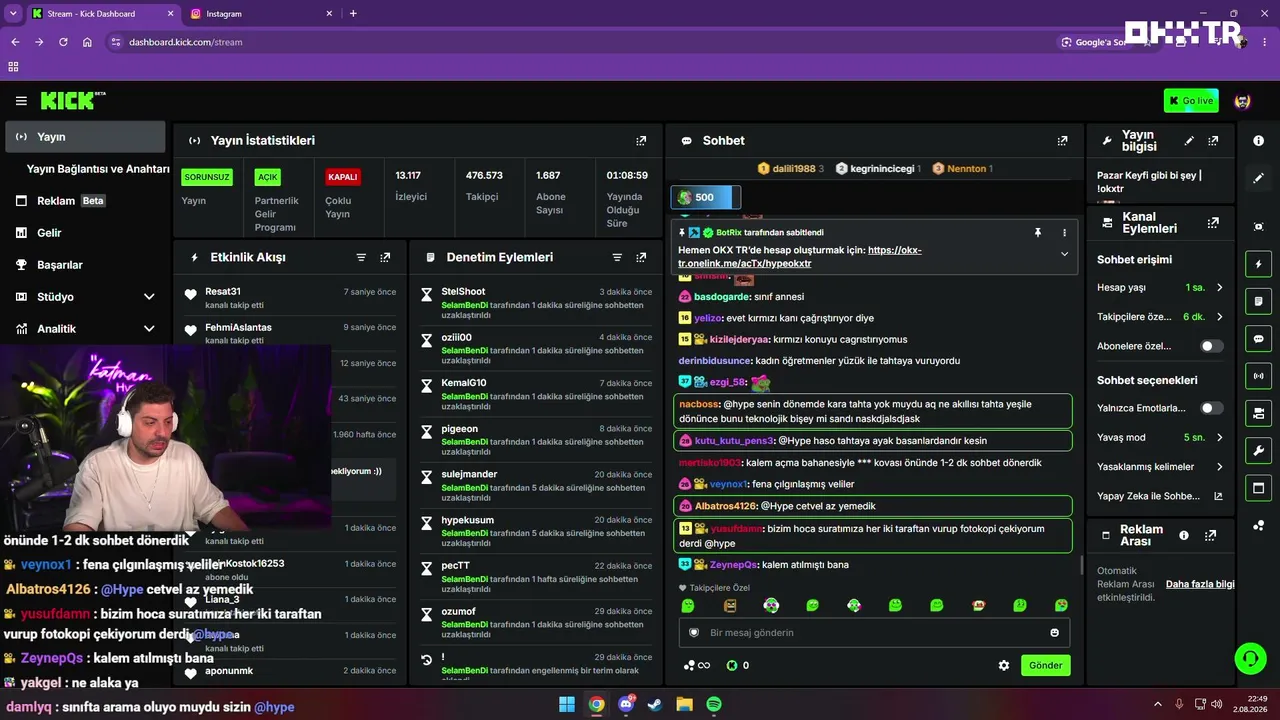1280x720 pixels.
Task: Select the first green emote in the chat row
Action: tap(688, 605)
